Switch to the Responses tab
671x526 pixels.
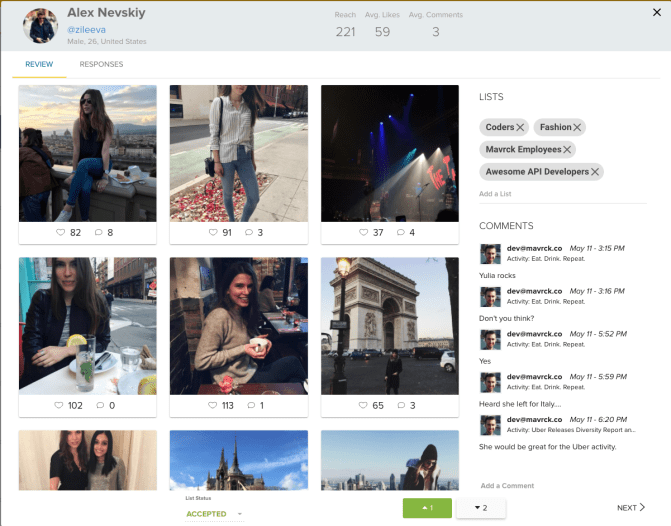(101, 64)
